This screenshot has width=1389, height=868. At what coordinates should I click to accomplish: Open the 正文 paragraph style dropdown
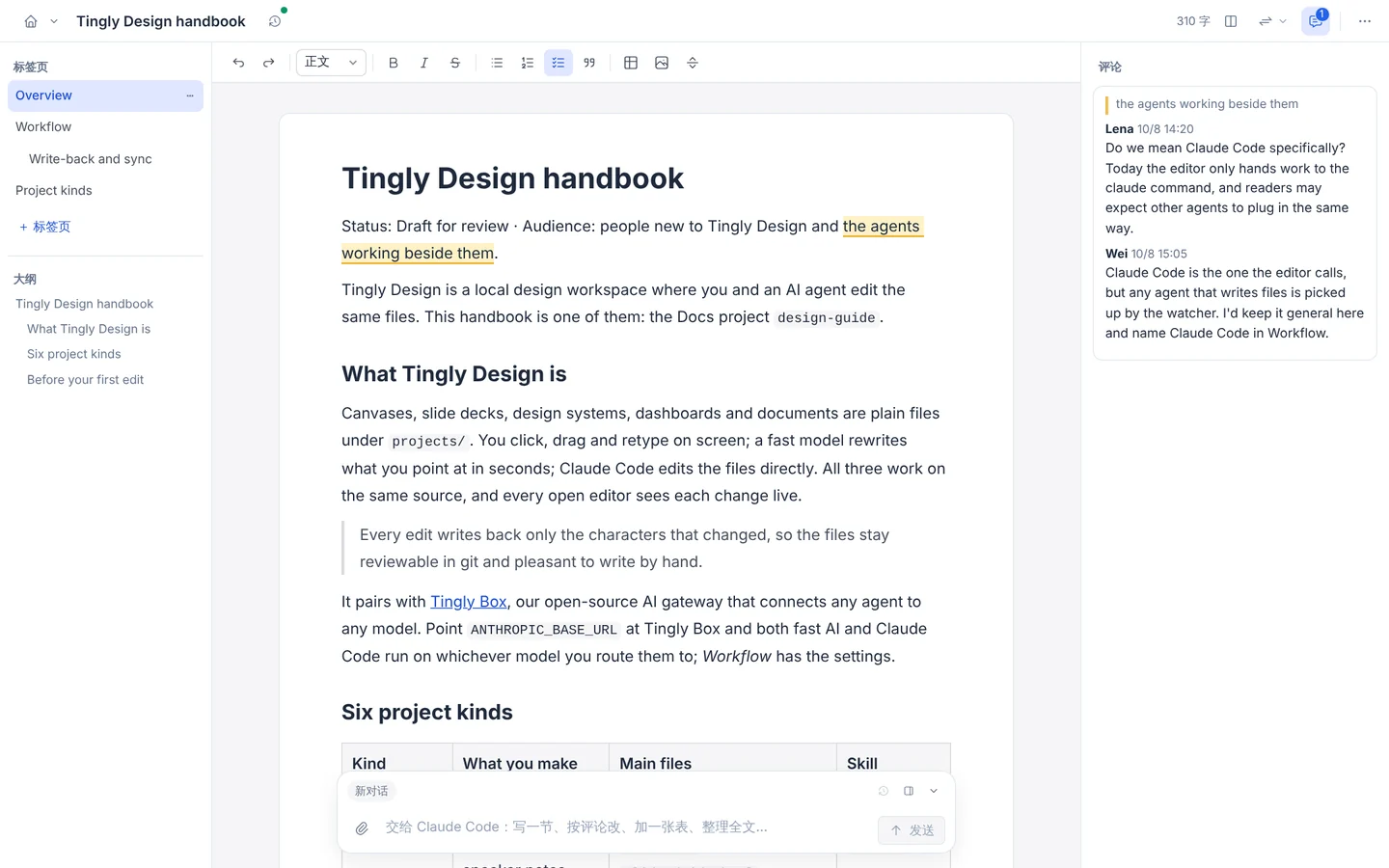pos(331,63)
